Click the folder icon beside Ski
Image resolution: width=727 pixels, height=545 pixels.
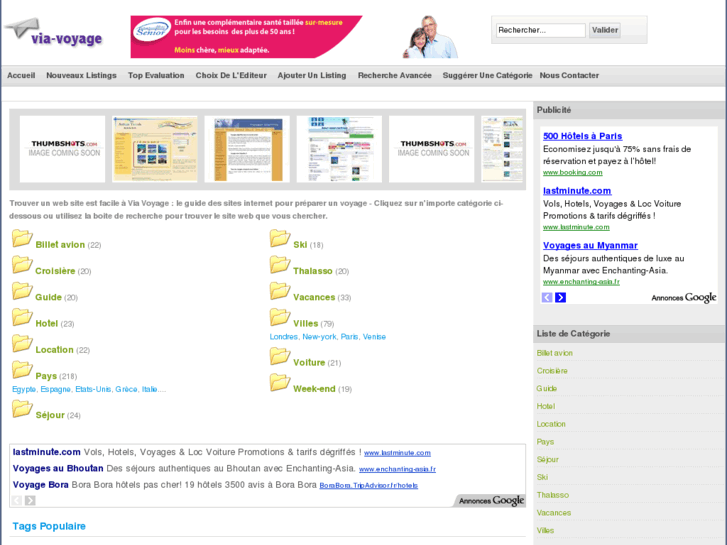(x=280, y=238)
